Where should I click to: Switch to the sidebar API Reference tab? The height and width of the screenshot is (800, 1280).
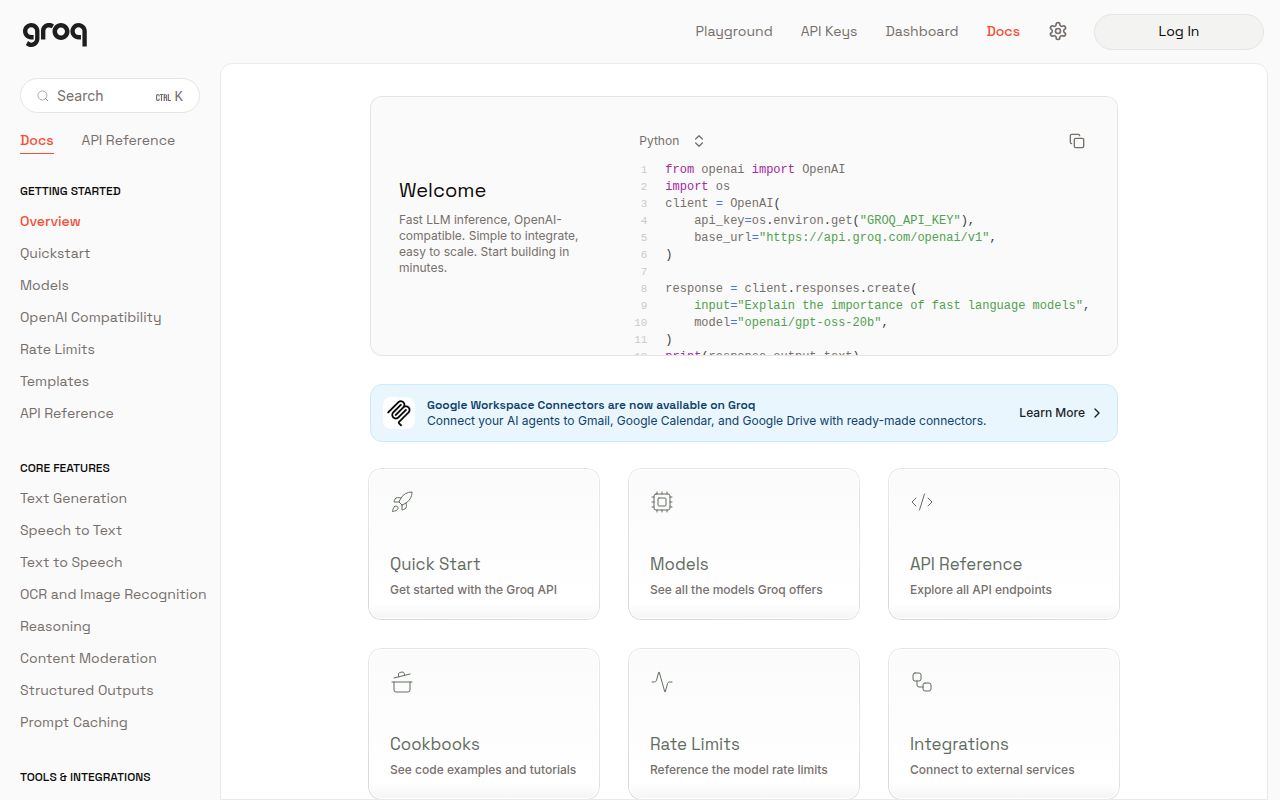pos(128,140)
